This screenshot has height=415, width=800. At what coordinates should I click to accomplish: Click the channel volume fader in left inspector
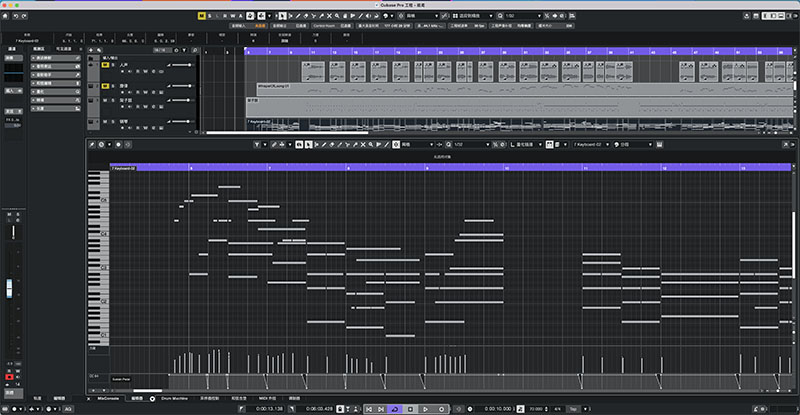click(x=9, y=288)
